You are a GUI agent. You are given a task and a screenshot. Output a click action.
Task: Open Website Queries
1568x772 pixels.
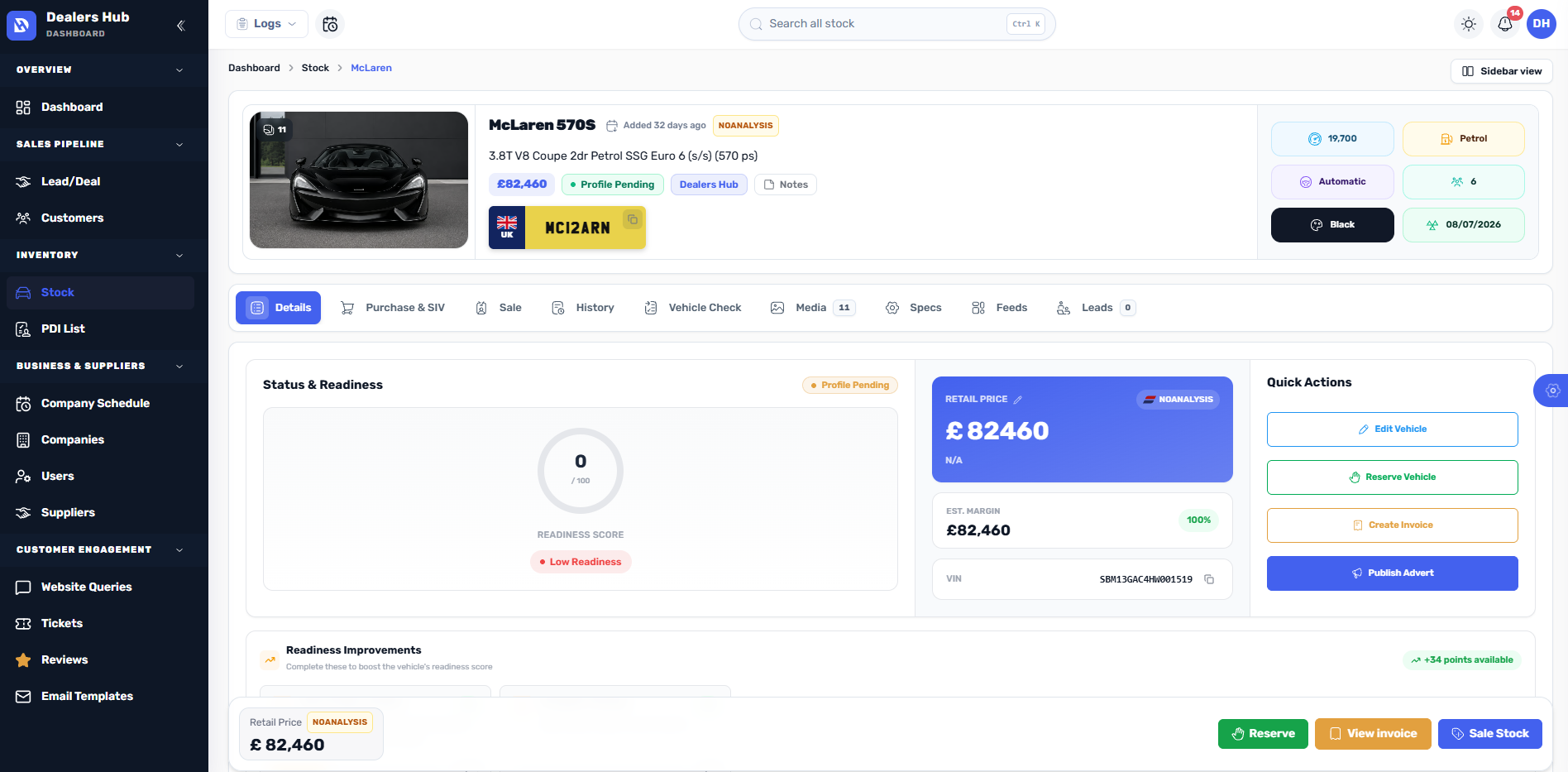101,587
